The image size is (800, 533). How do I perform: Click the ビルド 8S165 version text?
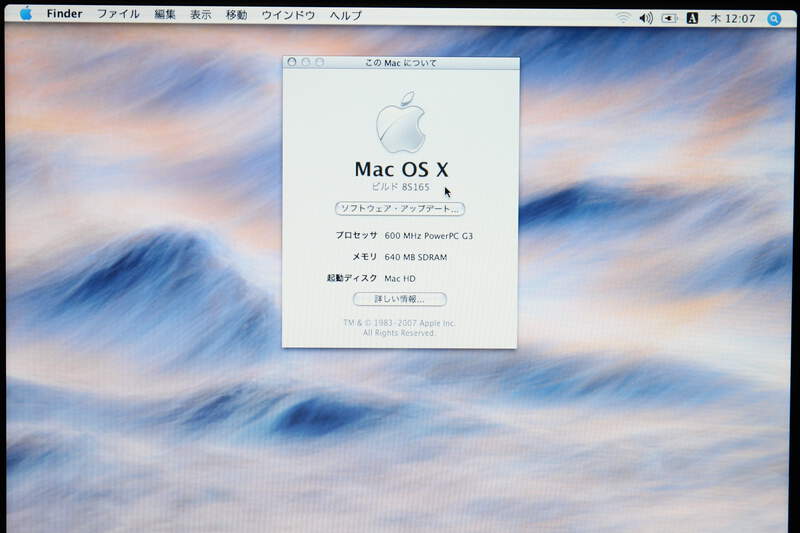(x=401, y=187)
